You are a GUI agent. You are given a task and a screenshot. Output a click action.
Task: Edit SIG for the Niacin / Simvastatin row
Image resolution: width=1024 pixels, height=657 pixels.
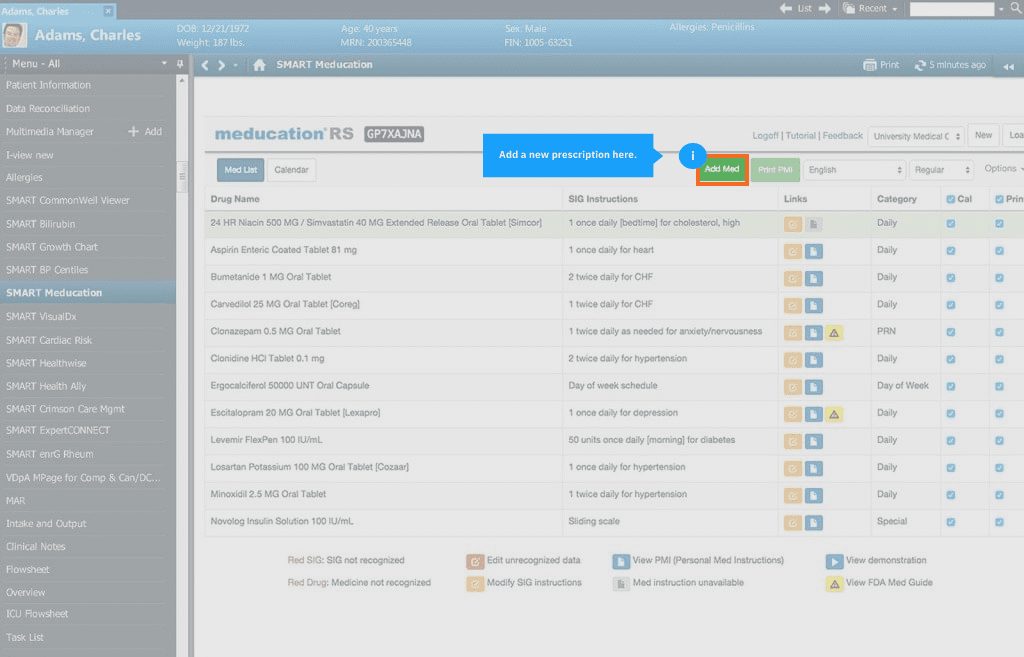tap(792, 224)
